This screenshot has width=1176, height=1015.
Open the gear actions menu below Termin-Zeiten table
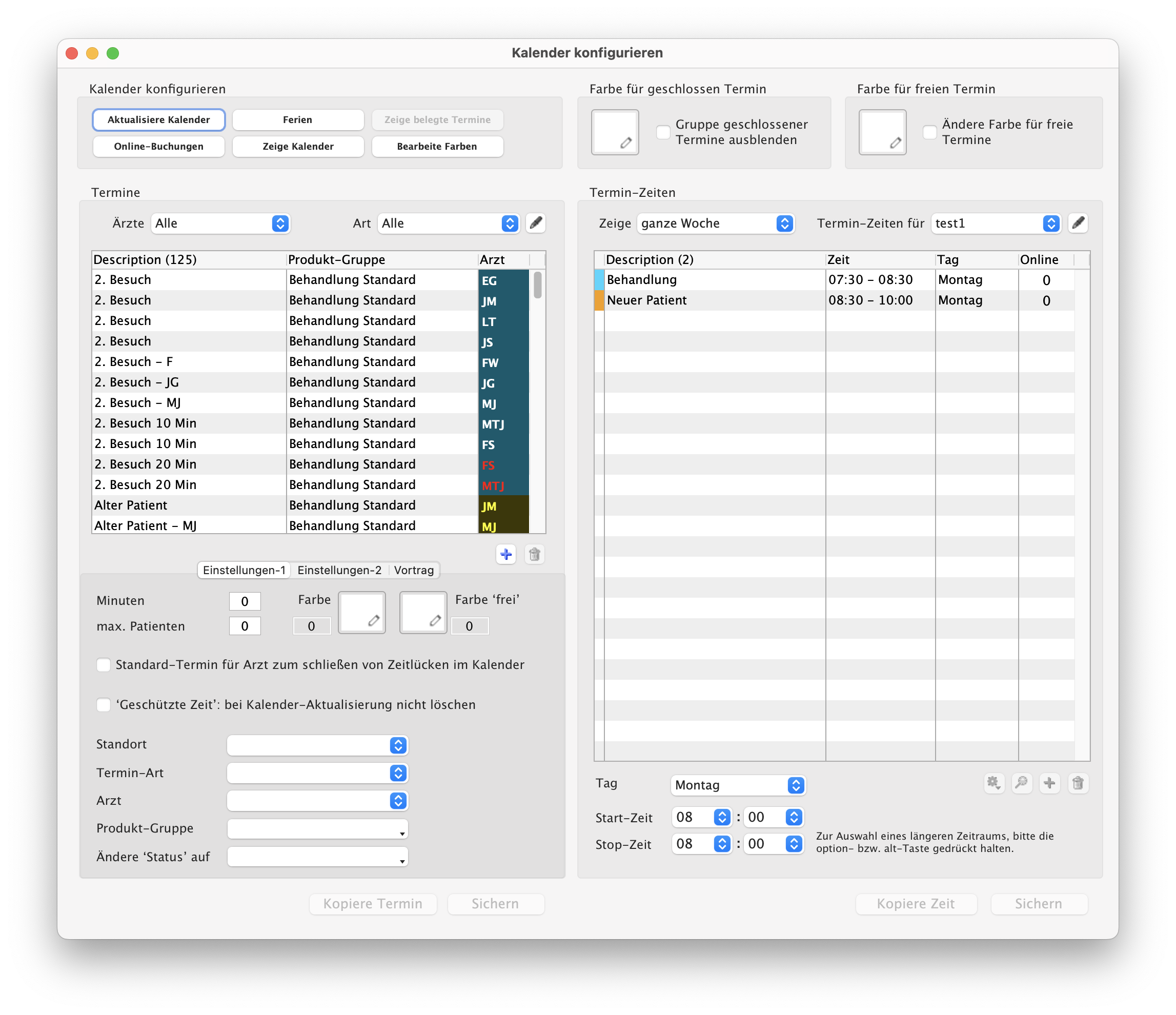(x=993, y=783)
